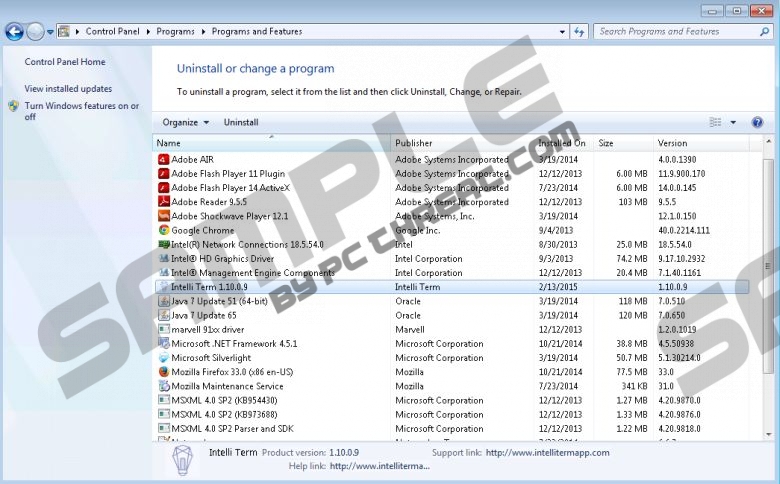Select the Adobe Shockwave Player 12.1 icon
780x484 pixels.
click(x=164, y=216)
